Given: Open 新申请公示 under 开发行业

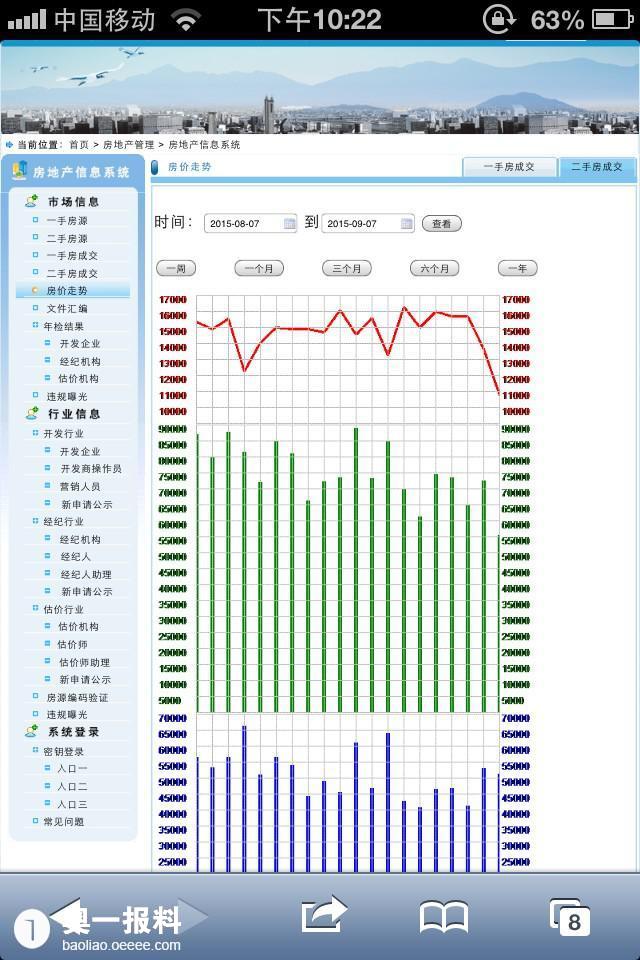Looking at the screenshot, I should (87, 504).
